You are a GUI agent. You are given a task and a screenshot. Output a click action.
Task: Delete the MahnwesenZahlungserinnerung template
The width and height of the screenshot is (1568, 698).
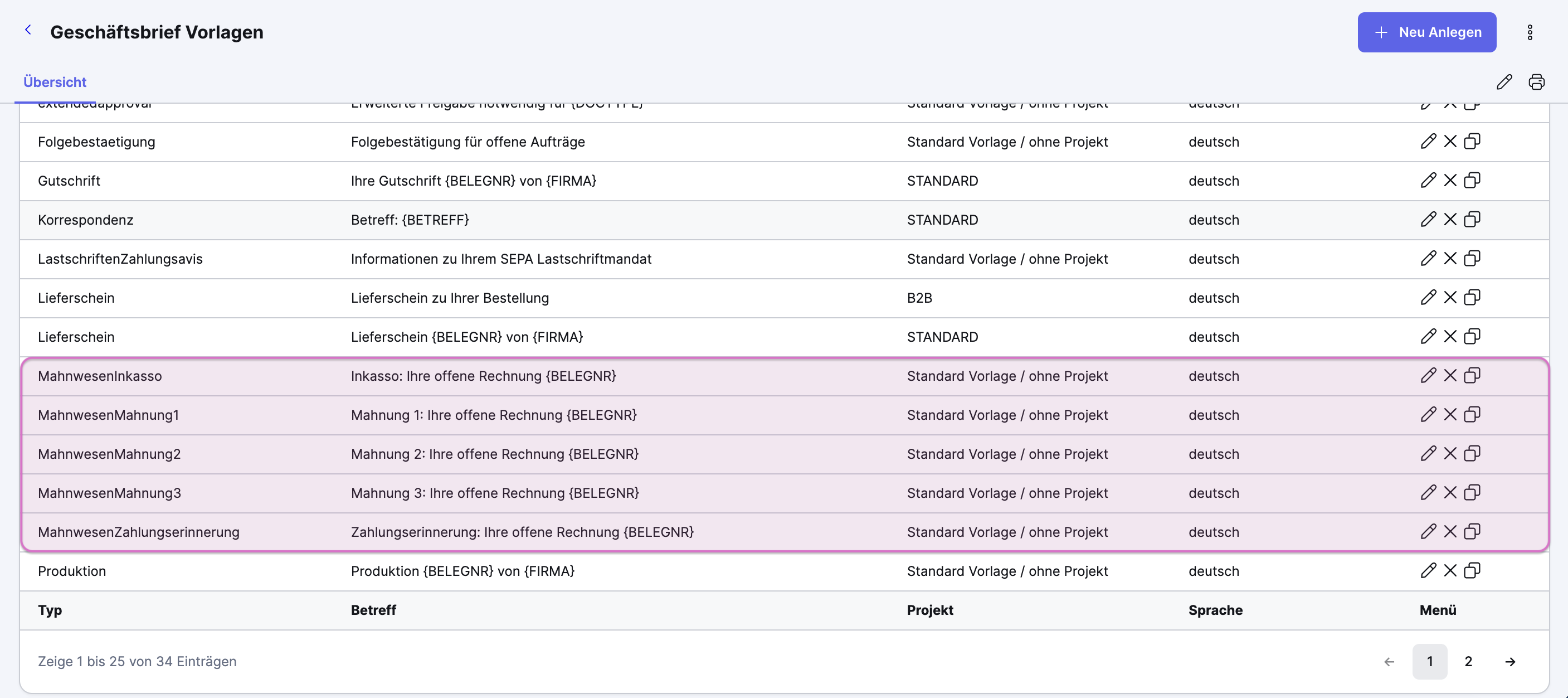pos(1450,531)
